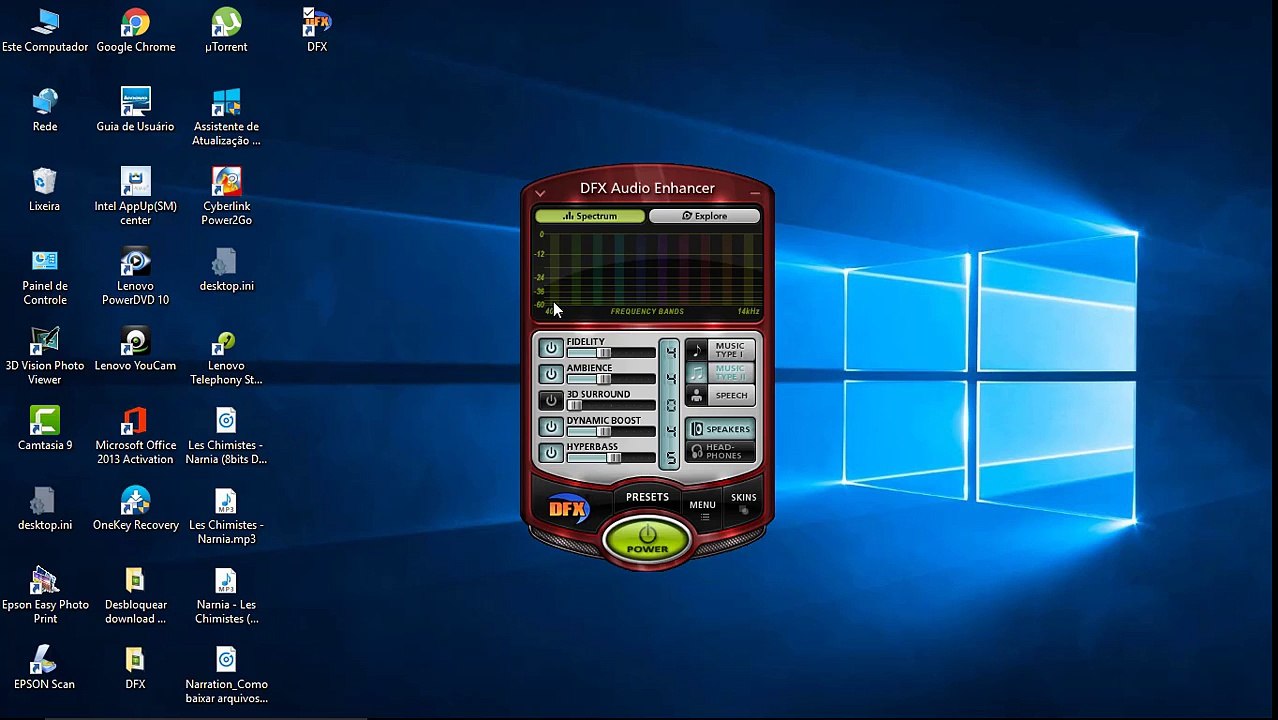Click the Hyperbass slider
Screen dimensions: 1278x720
tap(611, 458)
